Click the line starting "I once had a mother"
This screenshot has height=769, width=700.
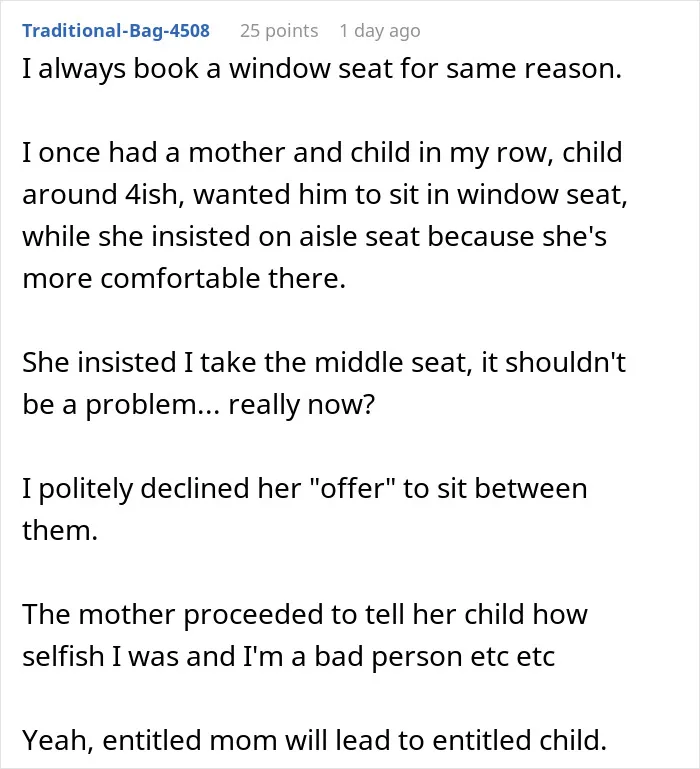(322, 152)
